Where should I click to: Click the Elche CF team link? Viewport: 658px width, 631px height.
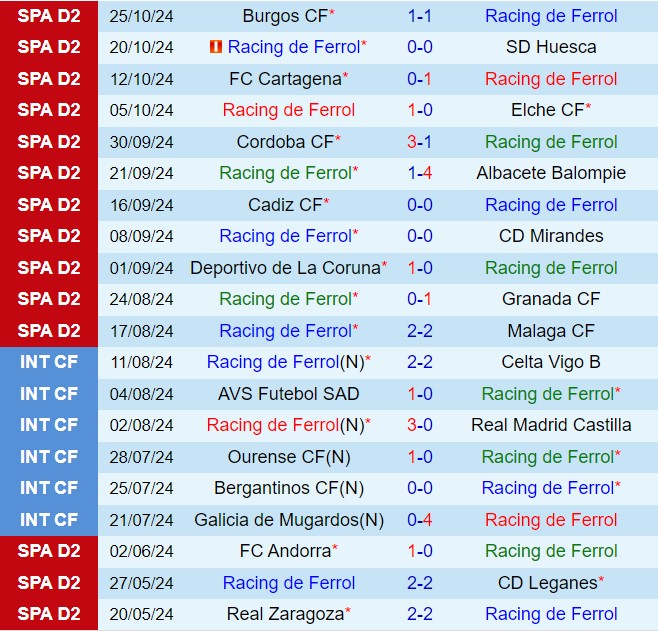pos(547,110)
